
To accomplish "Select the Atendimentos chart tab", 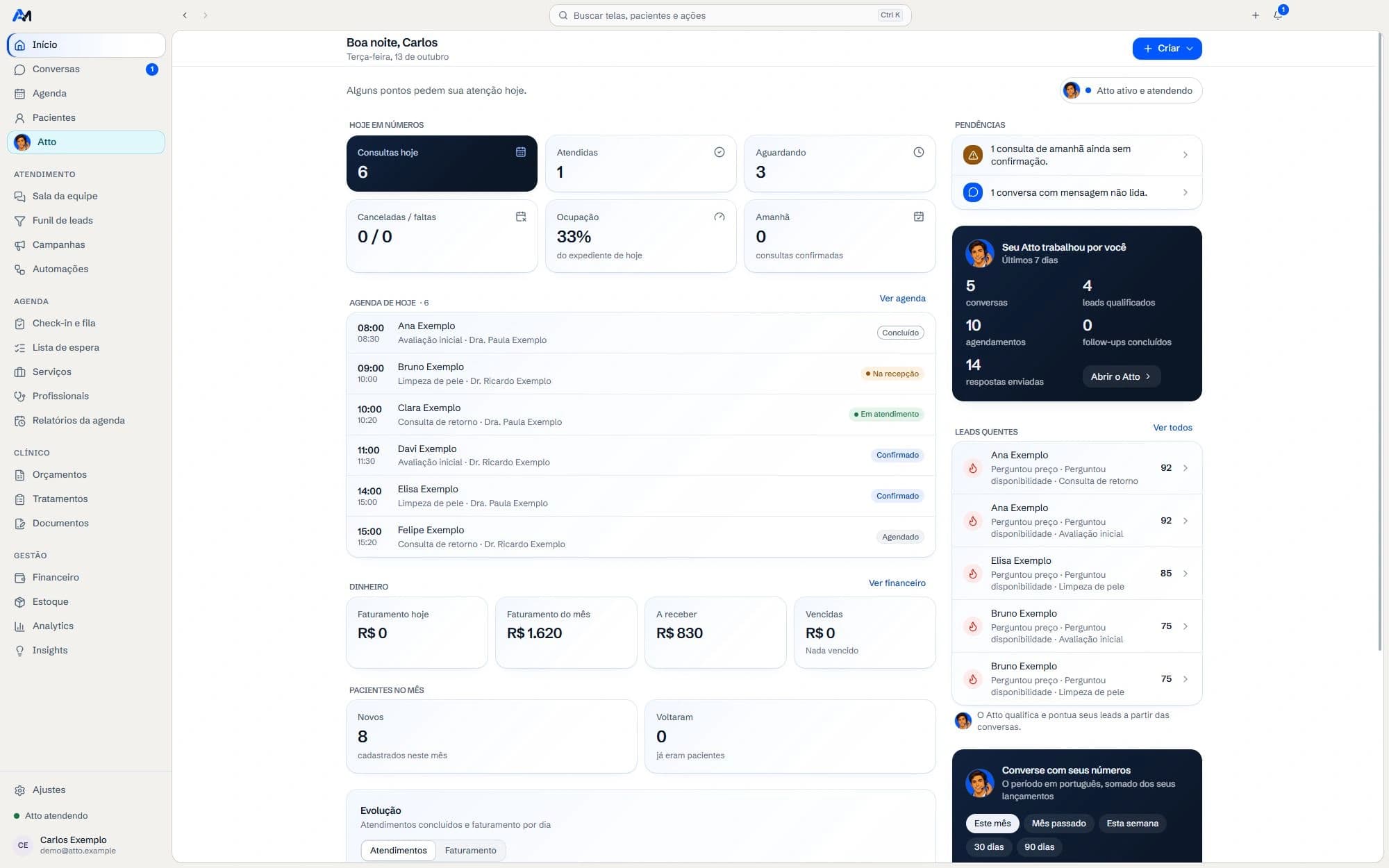I will (x=399, y=851).
